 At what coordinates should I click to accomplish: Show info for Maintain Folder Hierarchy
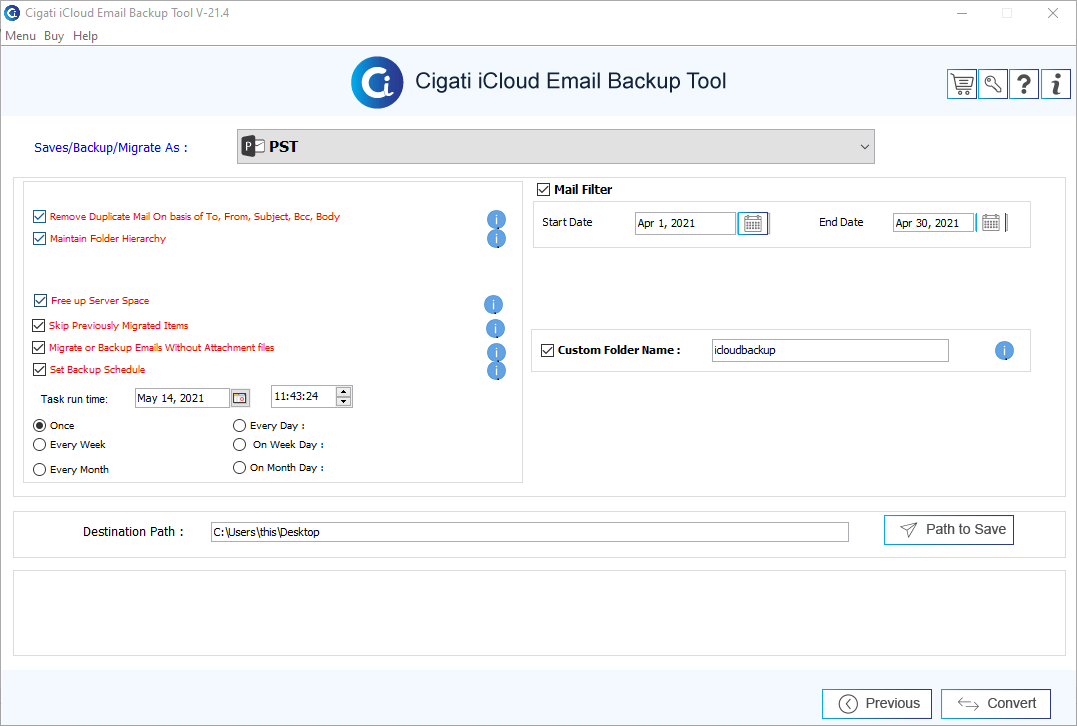496,238
